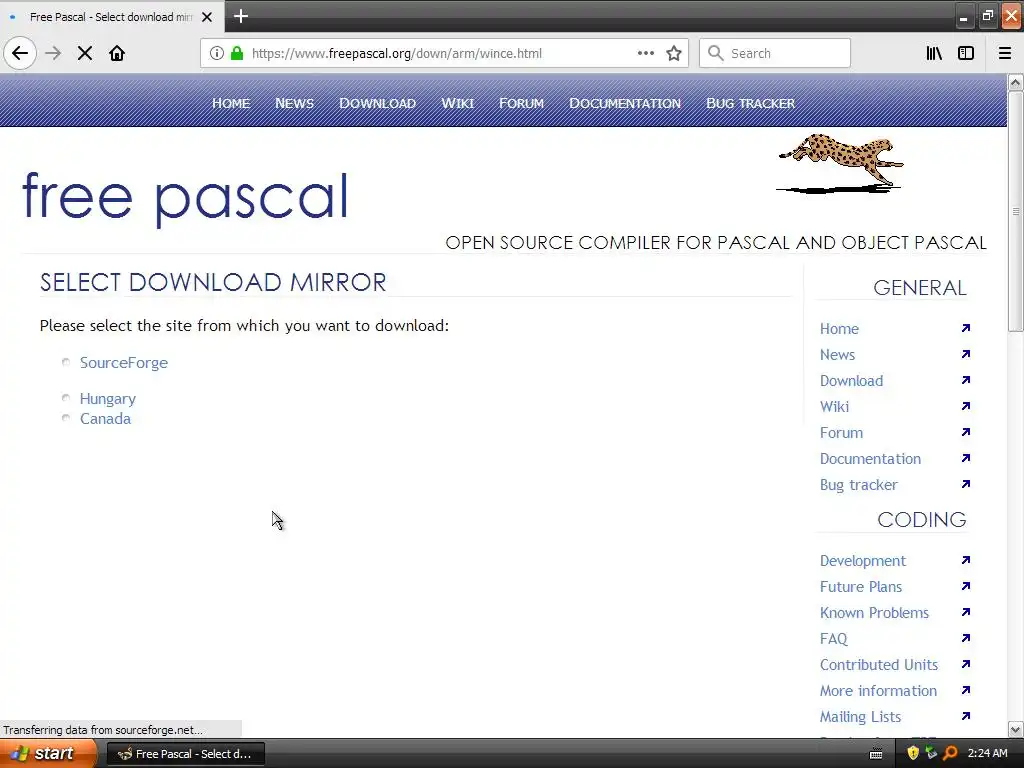The image size is (1024, 768).
Task: Open the browser home page icon
Action: (x=117, y=54)
